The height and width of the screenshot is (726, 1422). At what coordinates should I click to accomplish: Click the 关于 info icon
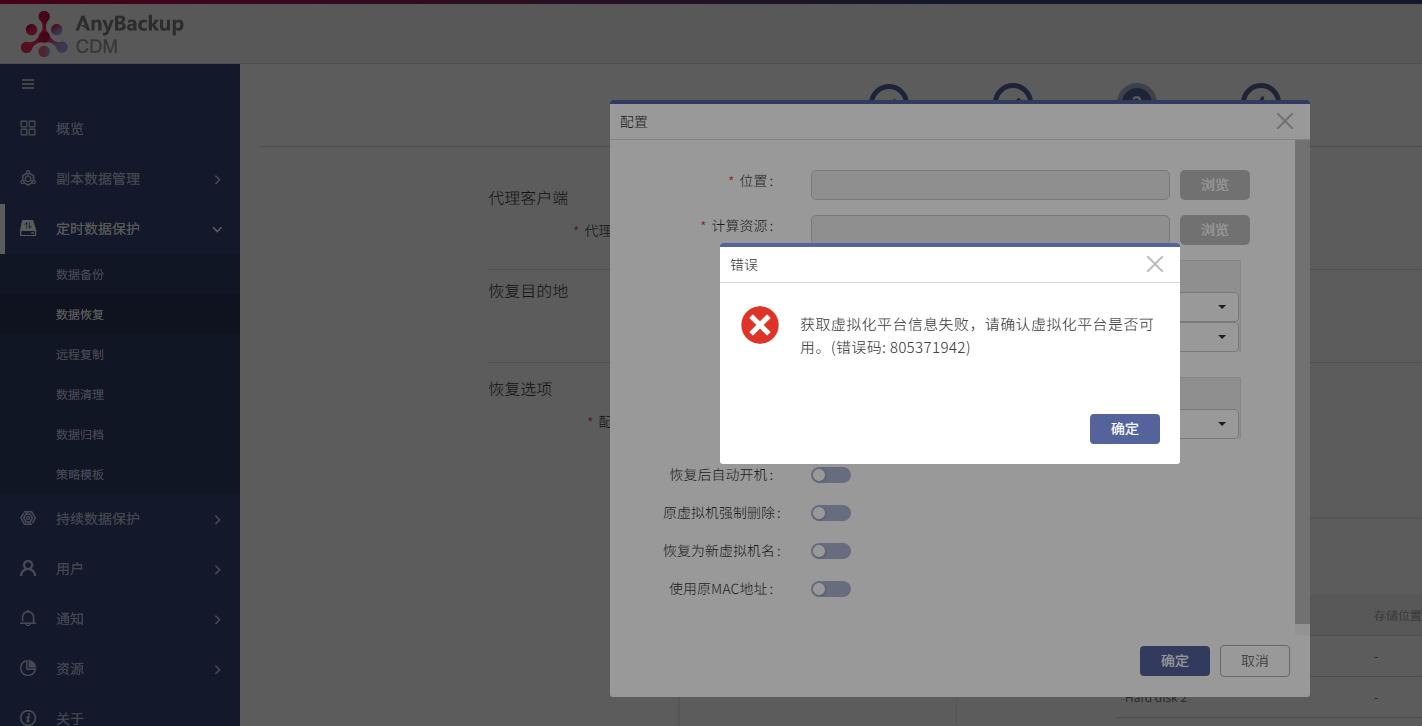point(28,718)
